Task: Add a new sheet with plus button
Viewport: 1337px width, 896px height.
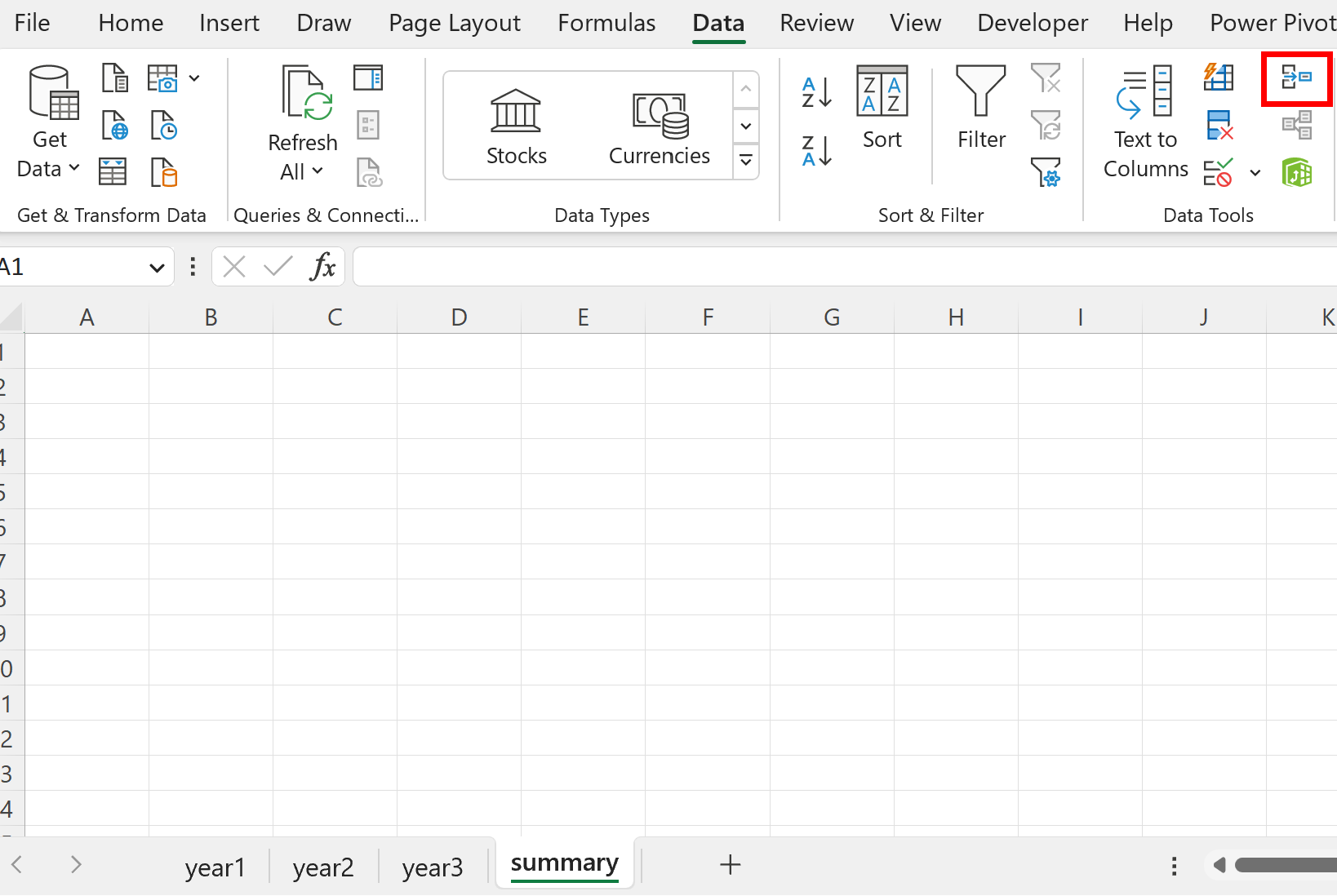Action: [x=731, y=865]
